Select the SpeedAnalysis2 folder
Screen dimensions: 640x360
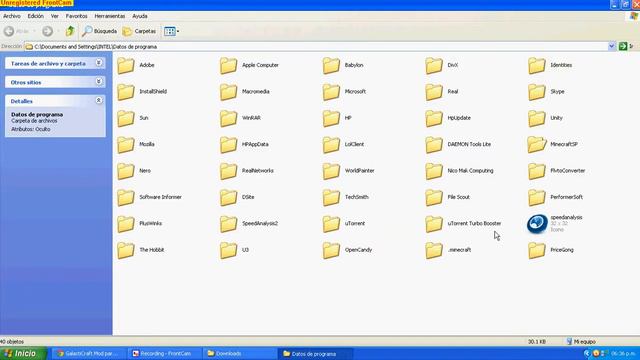249,224
